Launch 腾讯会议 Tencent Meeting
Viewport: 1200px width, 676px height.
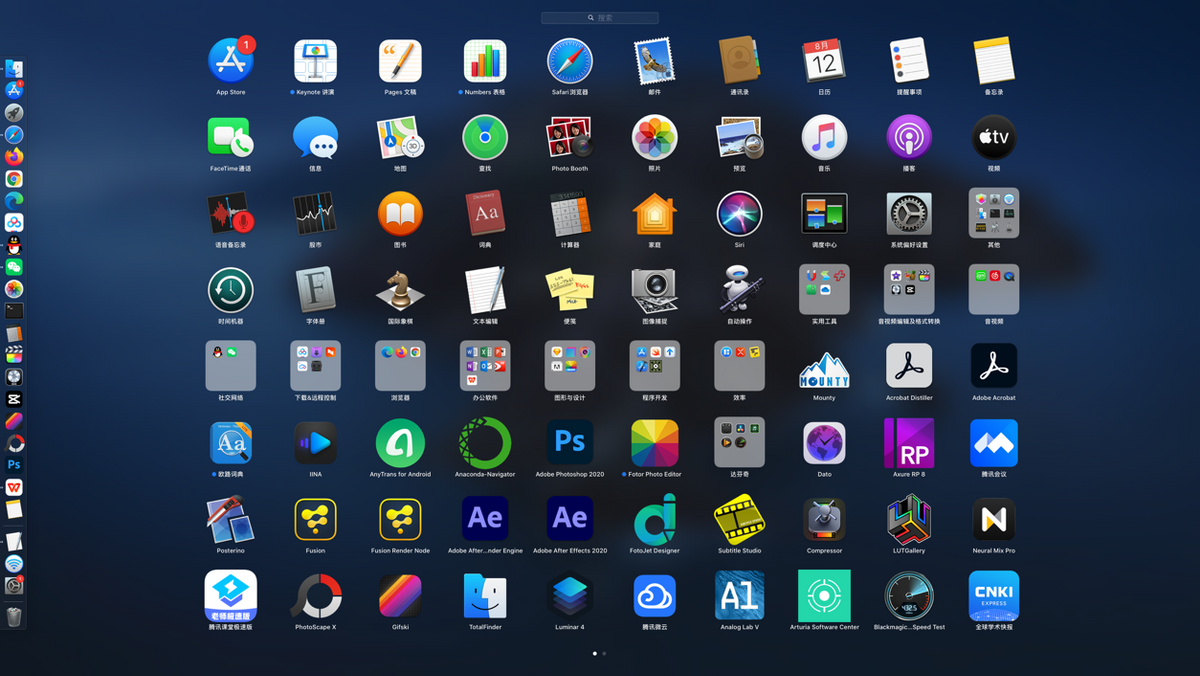[994, 442]
